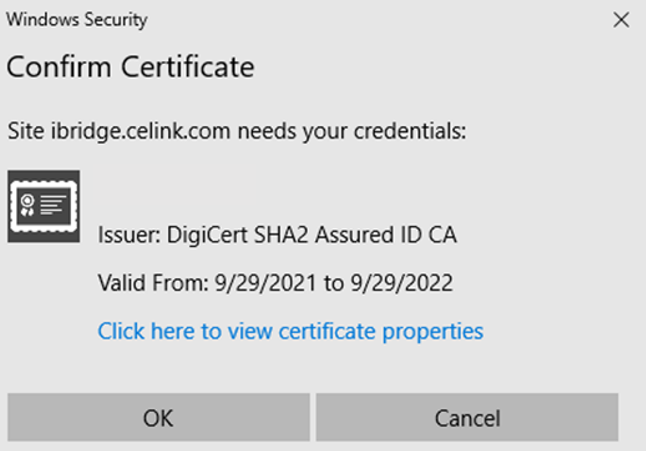Viewport: 646px width, 451px height.
Task: Click the Windows Security title text
Action: pos(77,20)
